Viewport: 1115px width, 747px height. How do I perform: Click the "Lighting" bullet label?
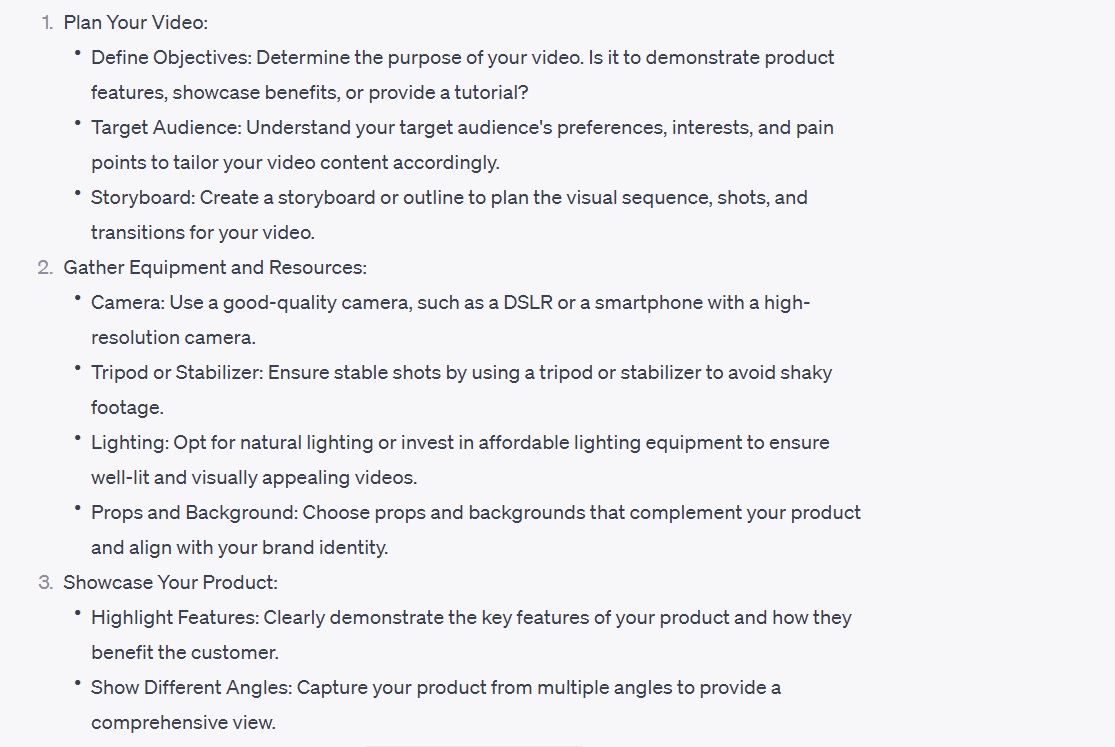(x=129, y=442)
